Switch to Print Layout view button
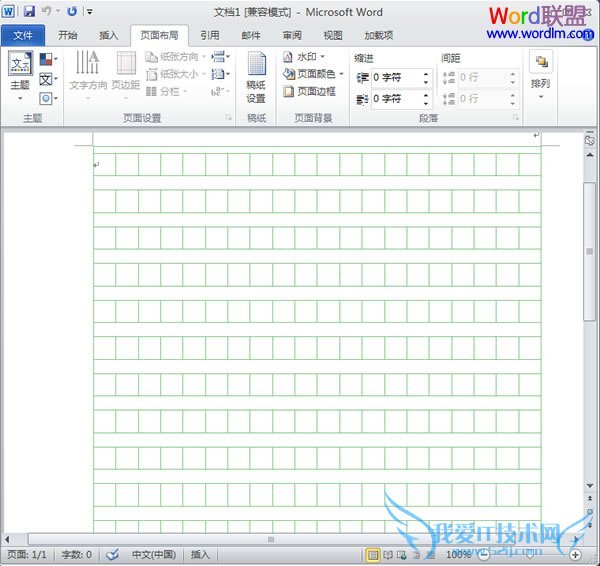Screen dimensions: 600x566 (x=373, y=554)
